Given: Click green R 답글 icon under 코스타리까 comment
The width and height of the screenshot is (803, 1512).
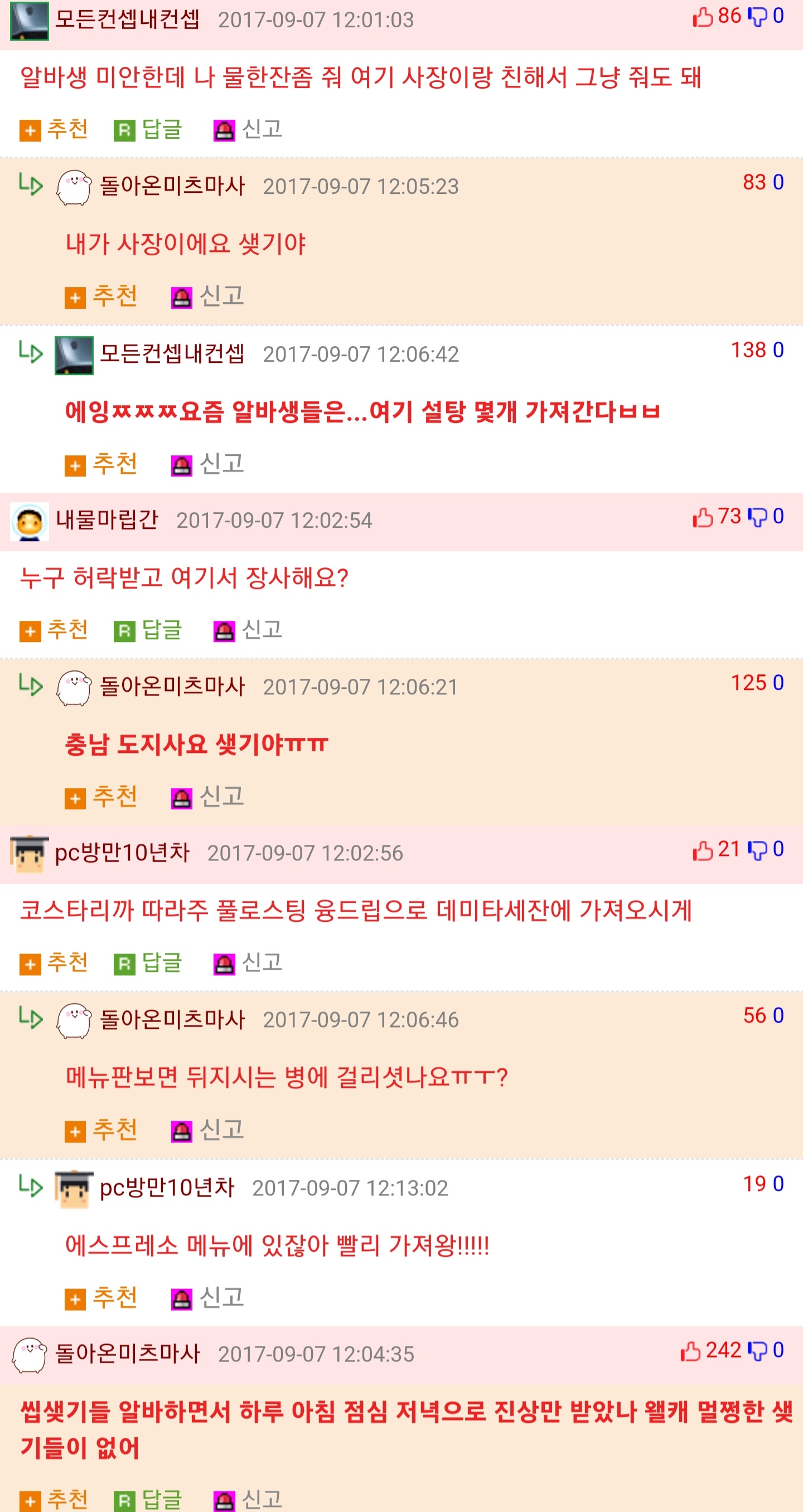Looking at the screenshot, I should click(124, 964).
